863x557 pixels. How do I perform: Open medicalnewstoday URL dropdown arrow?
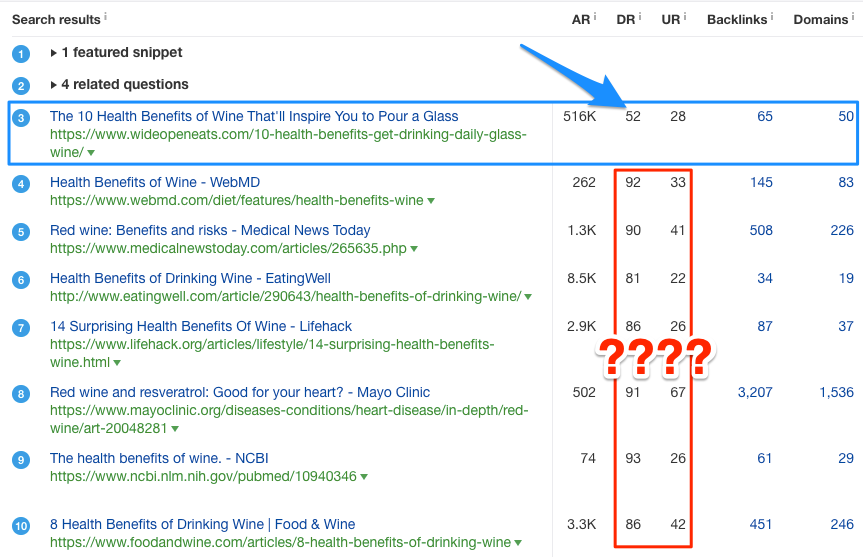pyautogui.click(x=414, y=249)
